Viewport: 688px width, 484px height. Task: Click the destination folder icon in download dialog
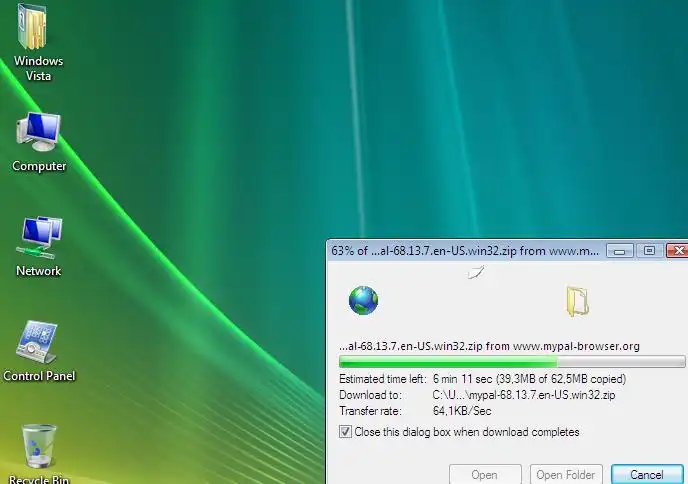point(577,301)
